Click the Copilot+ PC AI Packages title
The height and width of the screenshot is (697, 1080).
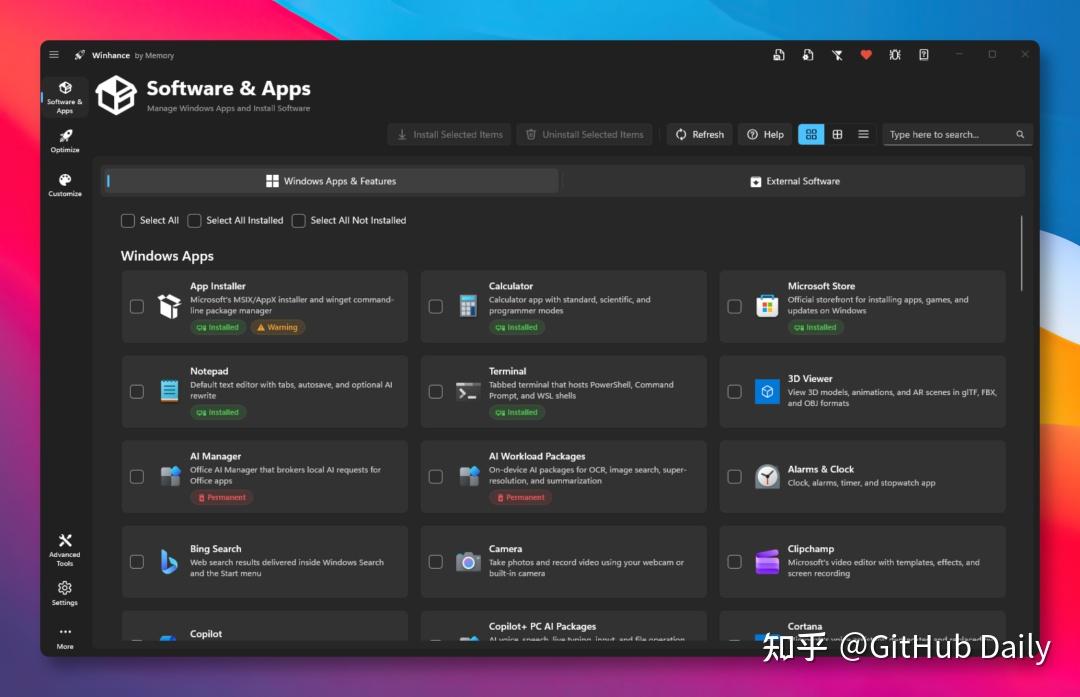click(x=542, y=626)
